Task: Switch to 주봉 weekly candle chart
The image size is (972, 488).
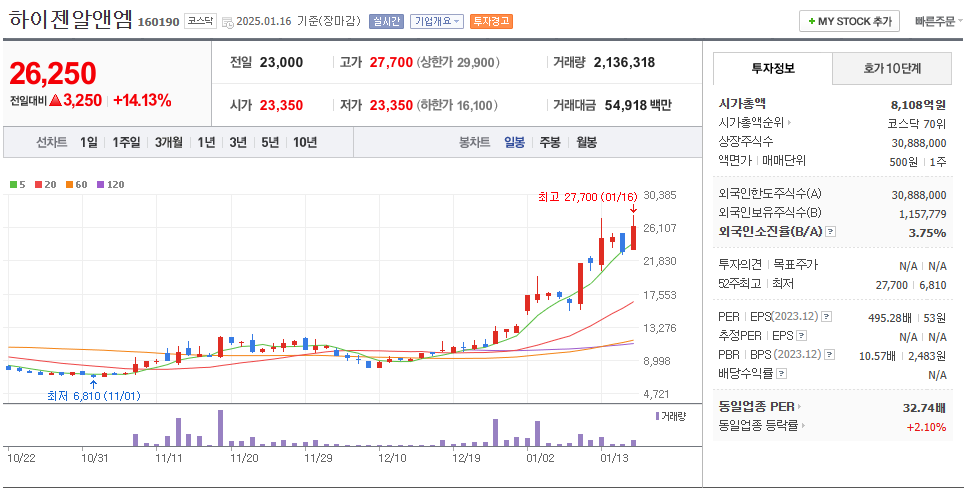Action: pyautogui.click(x=549, y=142)
